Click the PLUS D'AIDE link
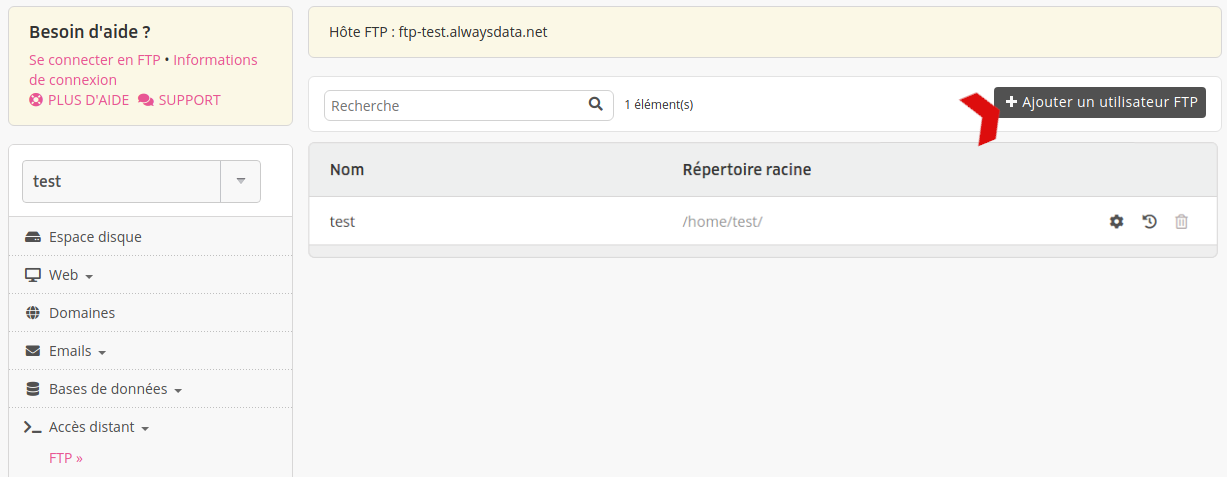This screenshot has width=1227, height=477. click(88, 100)
